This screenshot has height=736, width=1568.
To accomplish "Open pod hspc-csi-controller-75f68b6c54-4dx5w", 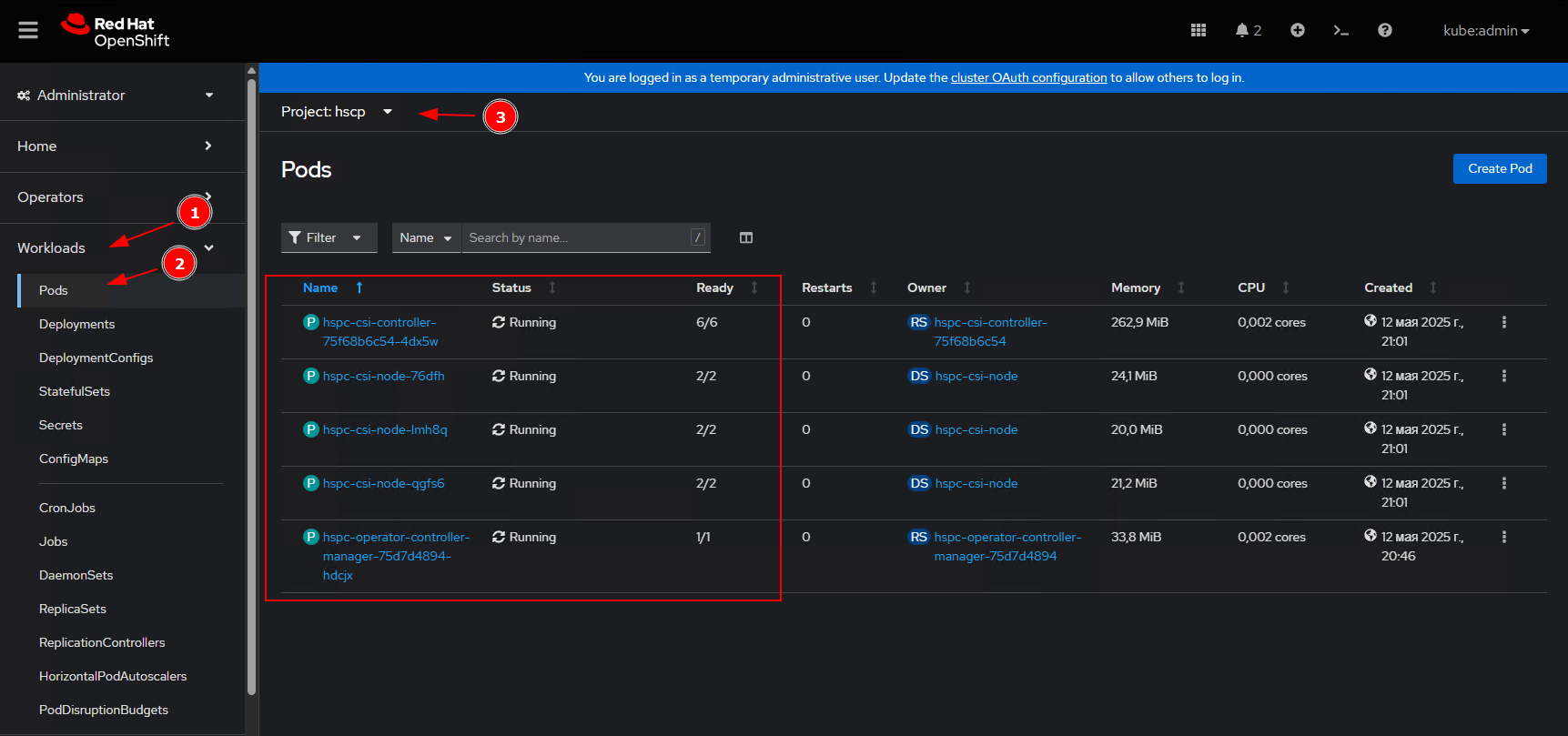I will 380,332.
